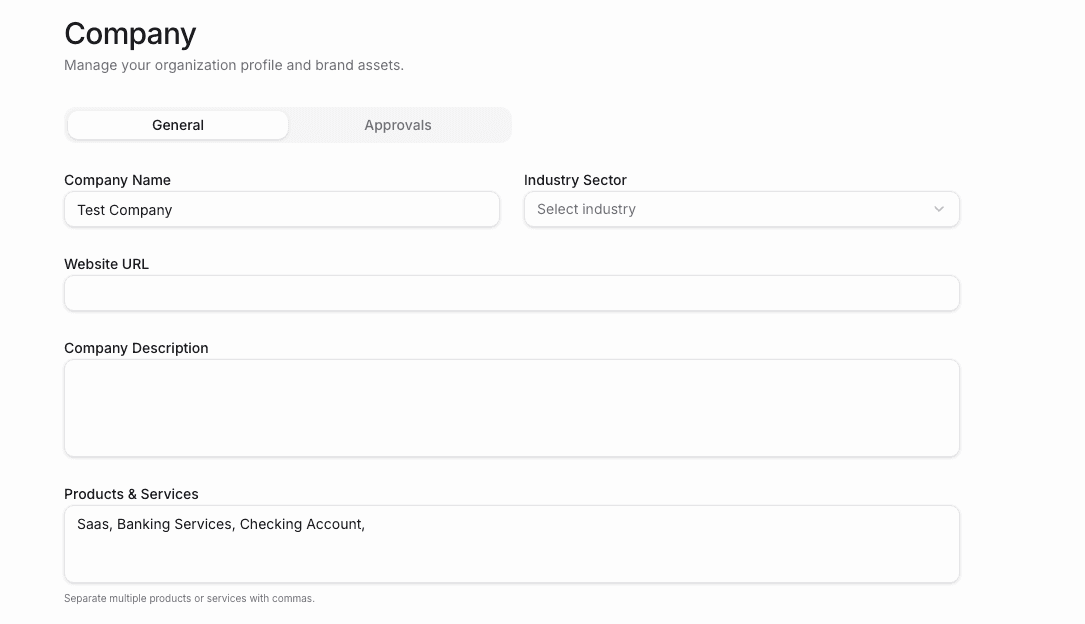Click the "Separate multiple products" helper text

click(189, 598)
